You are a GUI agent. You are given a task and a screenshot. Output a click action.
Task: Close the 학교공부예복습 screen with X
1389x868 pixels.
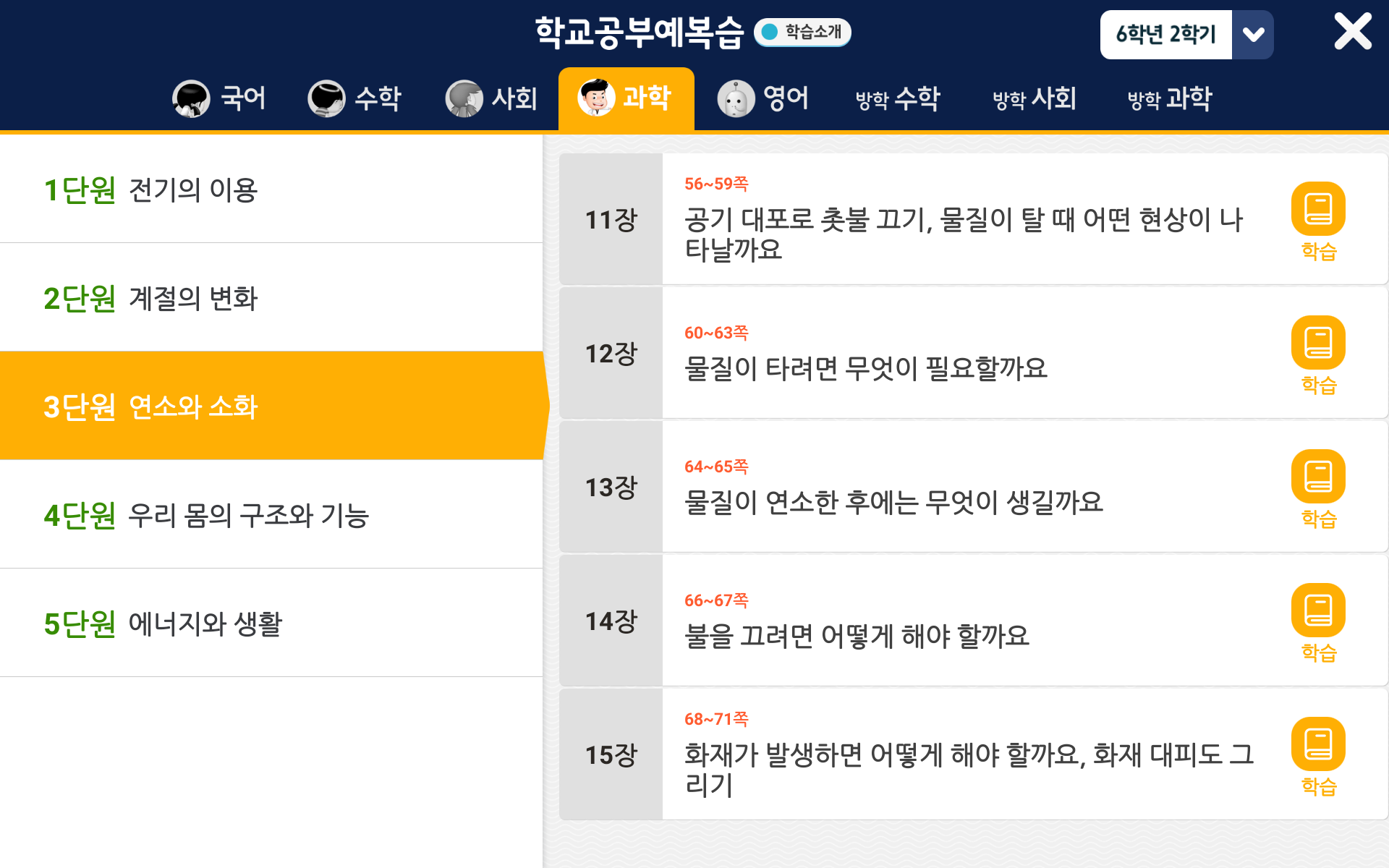point(1352,32)
